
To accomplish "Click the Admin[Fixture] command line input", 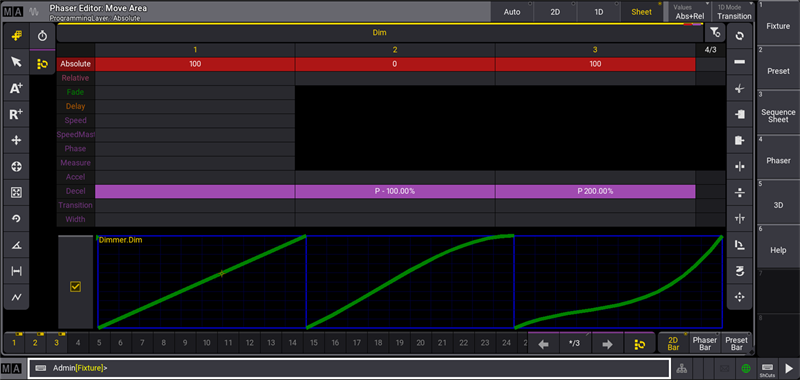I will (349, 368).
